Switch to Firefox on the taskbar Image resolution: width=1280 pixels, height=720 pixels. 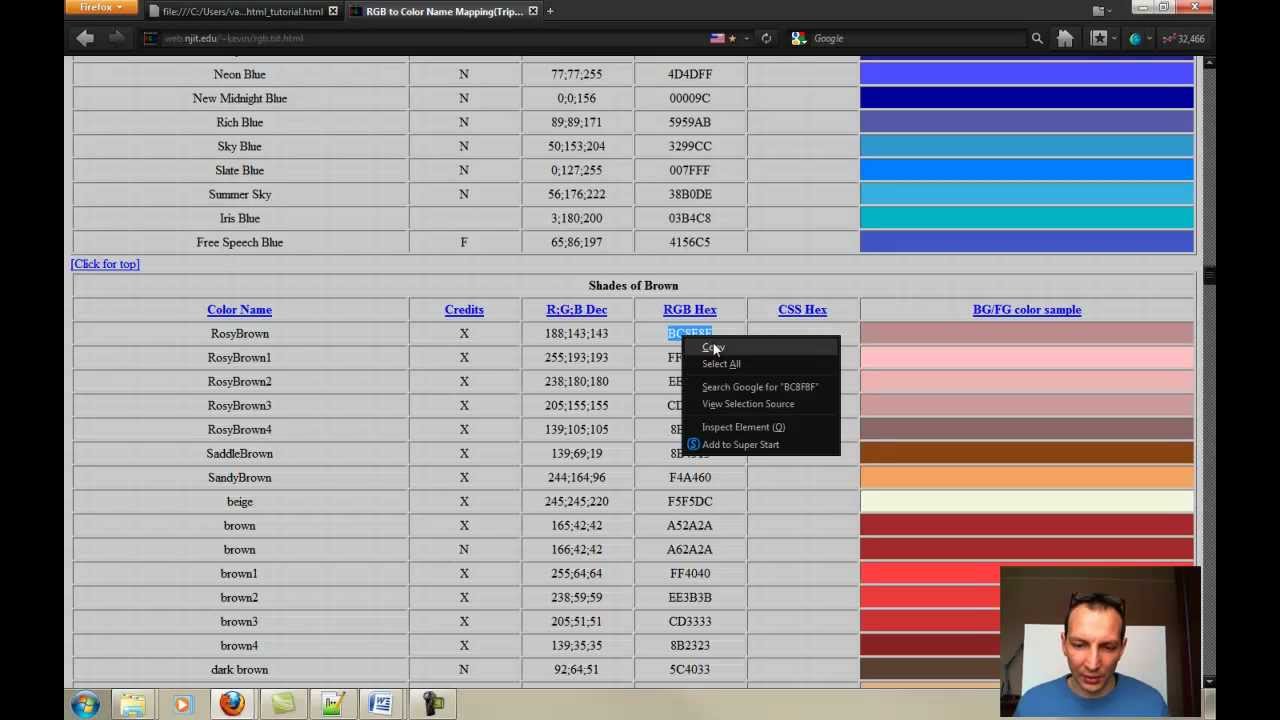coord(232,704)
